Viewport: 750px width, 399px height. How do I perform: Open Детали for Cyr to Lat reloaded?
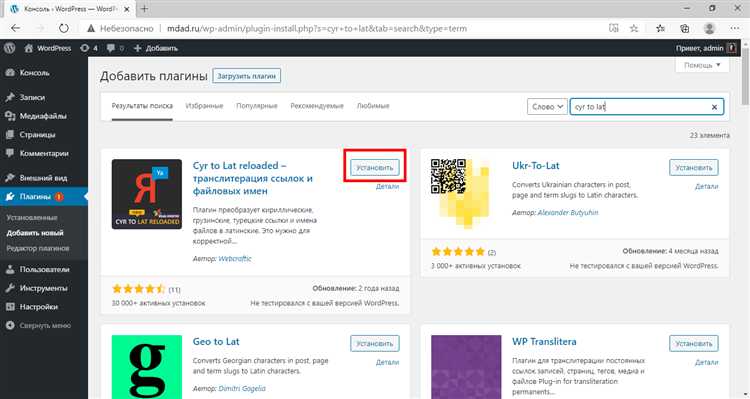coord(387,186)
